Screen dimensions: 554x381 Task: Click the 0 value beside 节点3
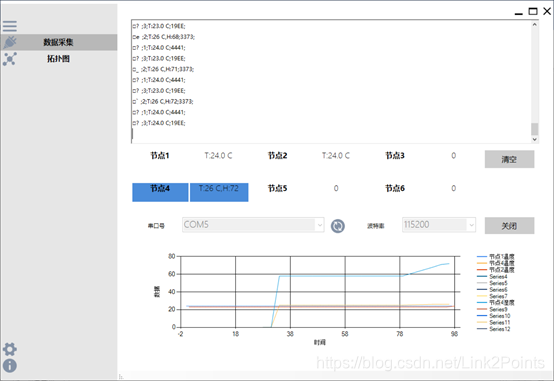pos(453,156)
